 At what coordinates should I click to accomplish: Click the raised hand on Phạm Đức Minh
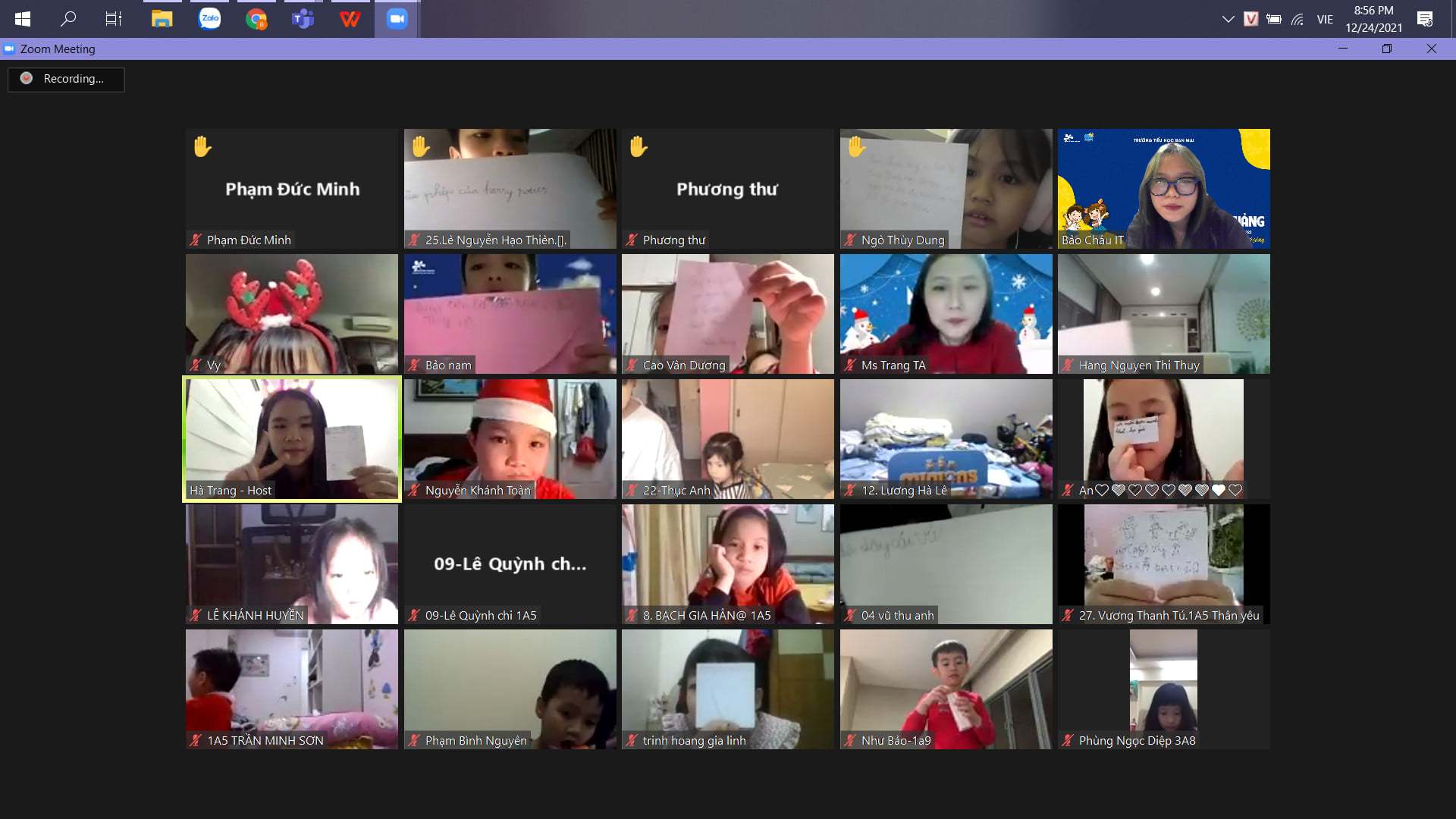coord(202,146)
